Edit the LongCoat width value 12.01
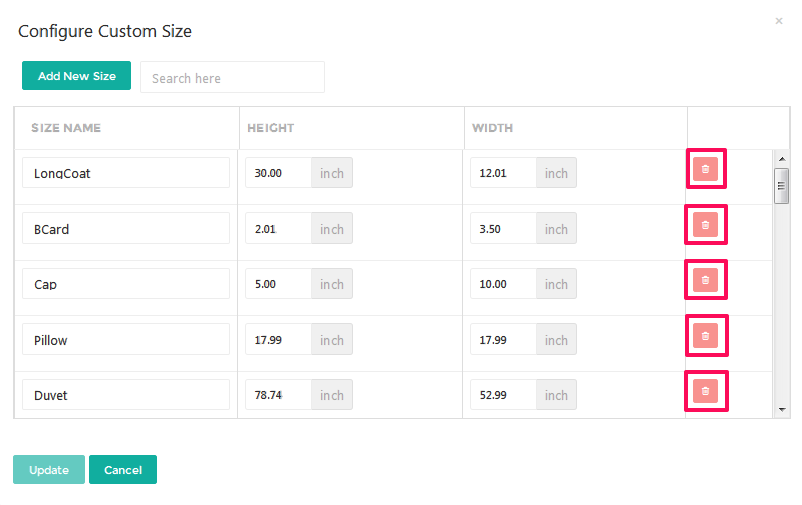 [x=503, y=173]
